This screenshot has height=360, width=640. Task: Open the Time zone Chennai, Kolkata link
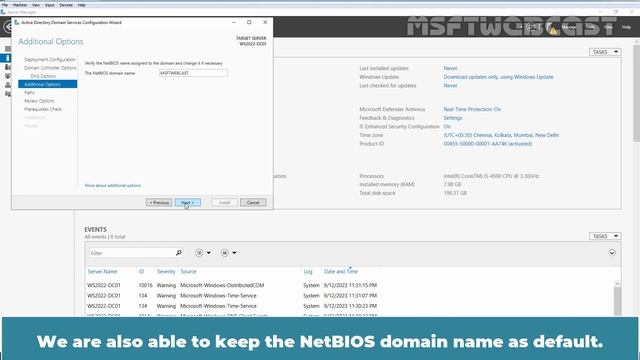click(x=501, y=135)
